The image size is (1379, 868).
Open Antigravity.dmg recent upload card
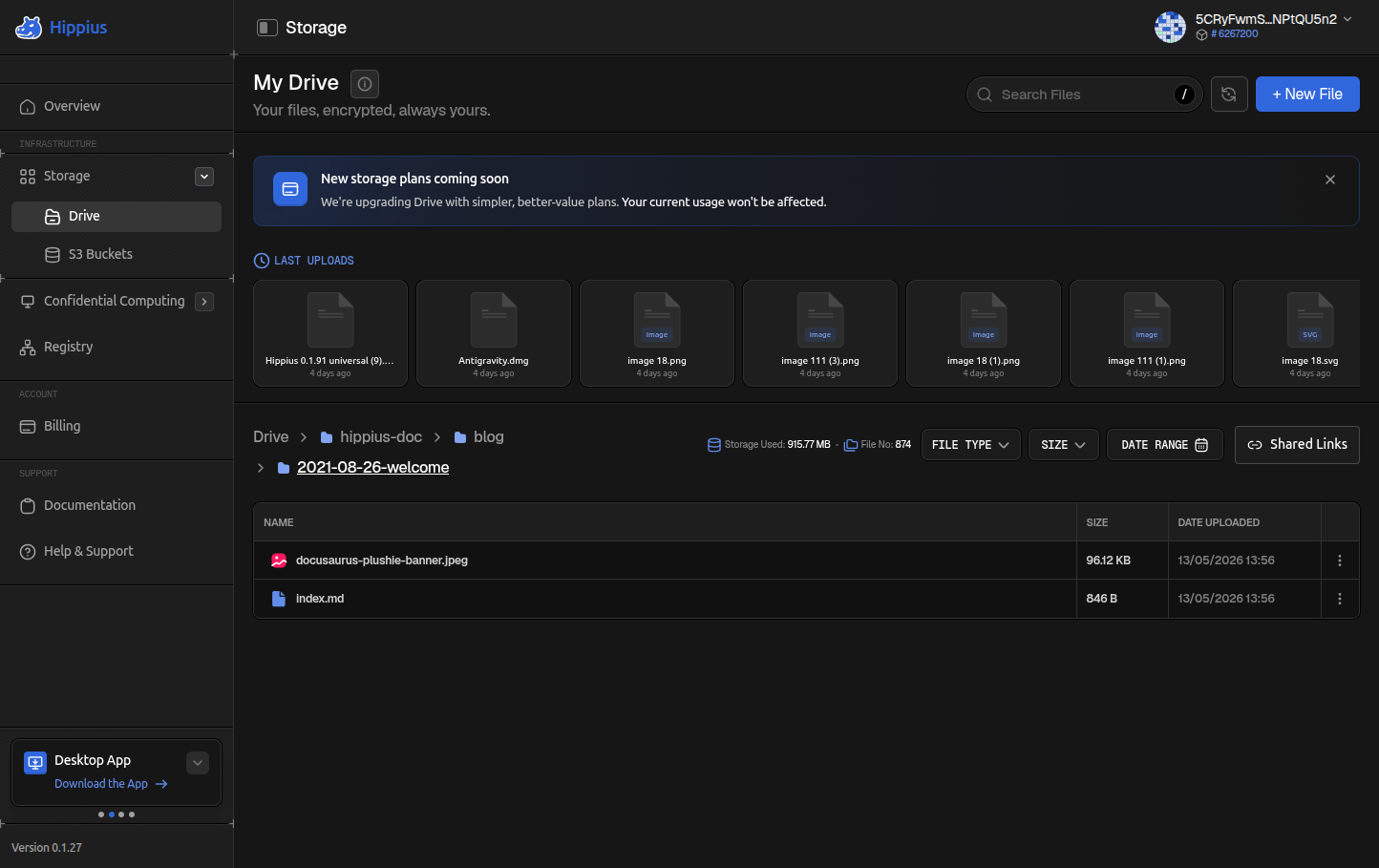[494, 333]
